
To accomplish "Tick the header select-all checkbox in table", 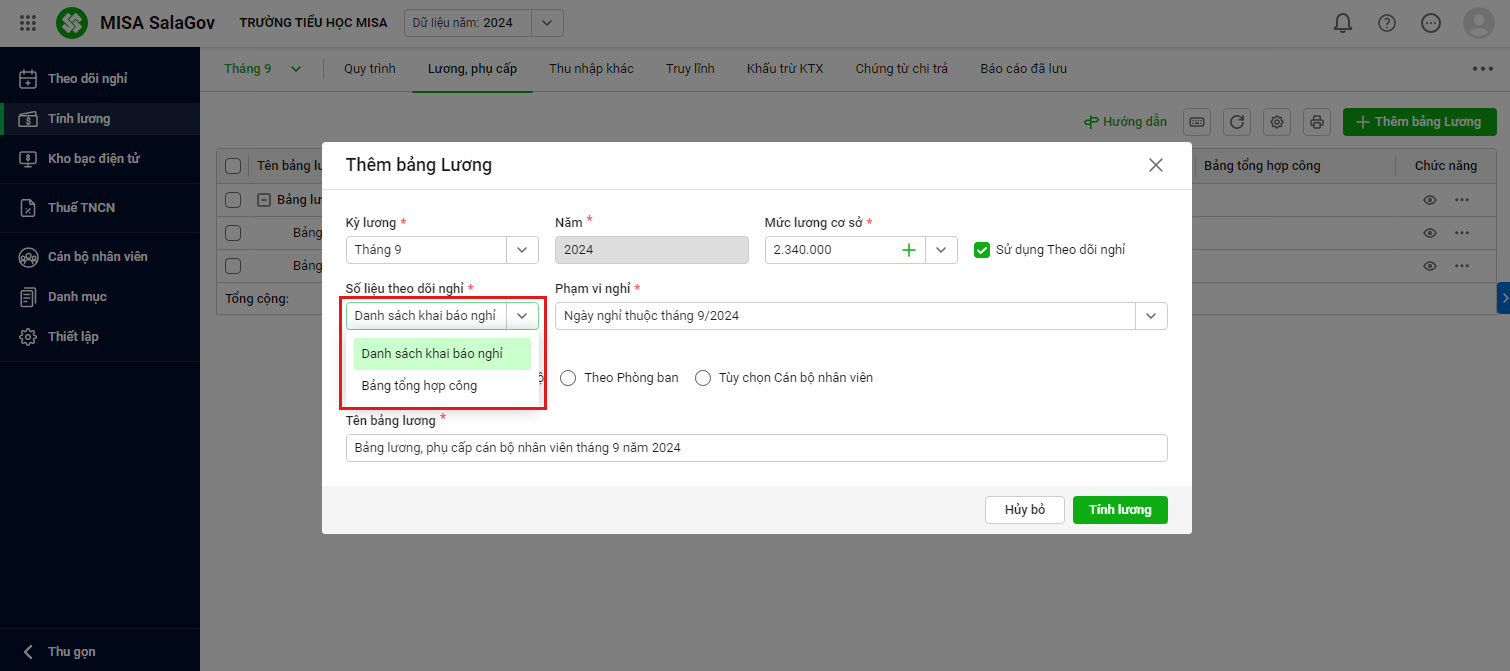I will (x=233, y=166).
